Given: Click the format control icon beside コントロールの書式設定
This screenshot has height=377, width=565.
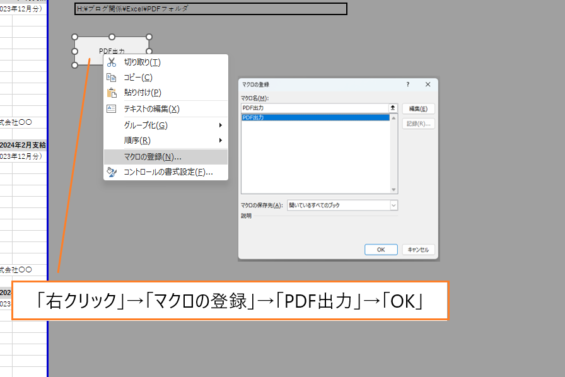Looking at the screenshot, I should pyautogui.click(x=111, y=172).
